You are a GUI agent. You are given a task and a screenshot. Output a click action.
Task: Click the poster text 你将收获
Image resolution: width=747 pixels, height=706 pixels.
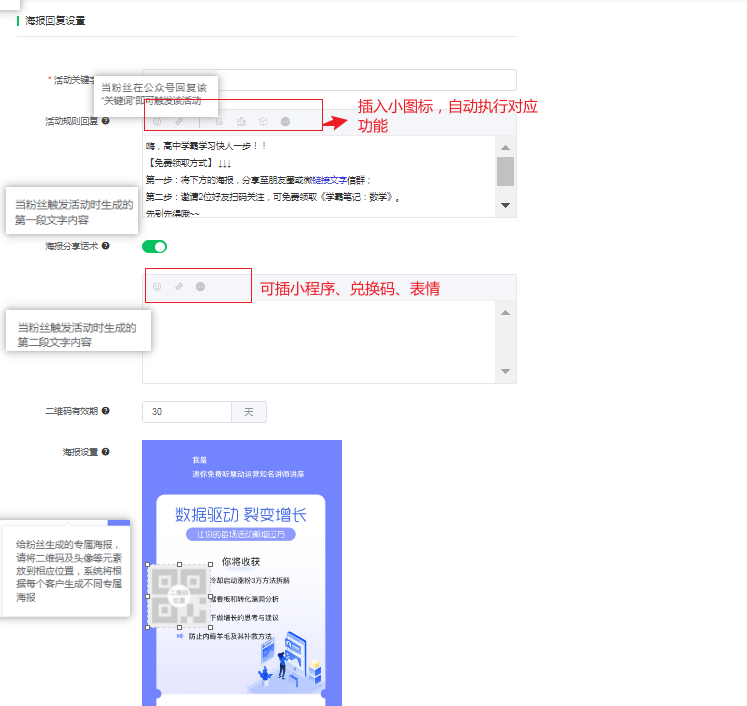point(241,561)
